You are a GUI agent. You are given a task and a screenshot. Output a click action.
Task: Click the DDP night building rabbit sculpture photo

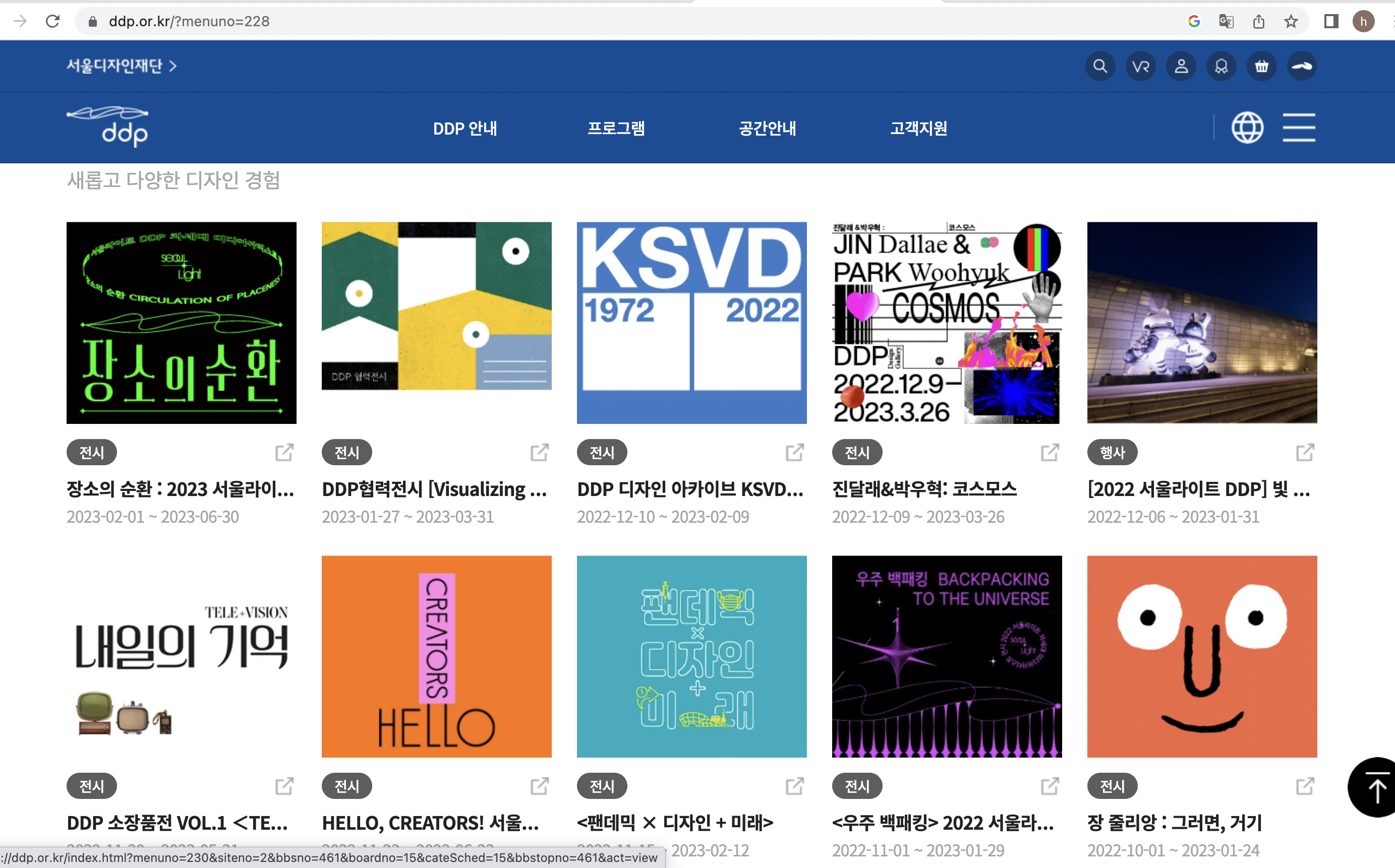click(x=1202, y=323)
